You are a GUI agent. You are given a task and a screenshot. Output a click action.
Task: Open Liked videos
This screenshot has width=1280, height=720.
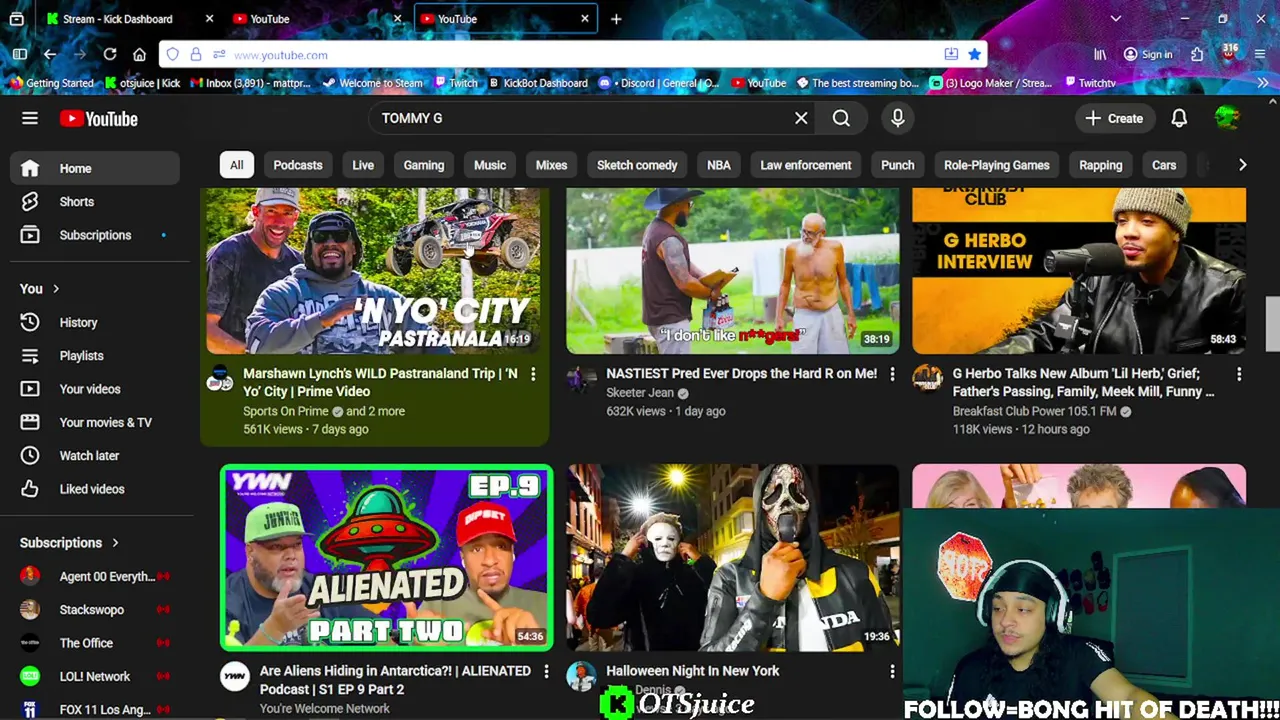(95, 489)
